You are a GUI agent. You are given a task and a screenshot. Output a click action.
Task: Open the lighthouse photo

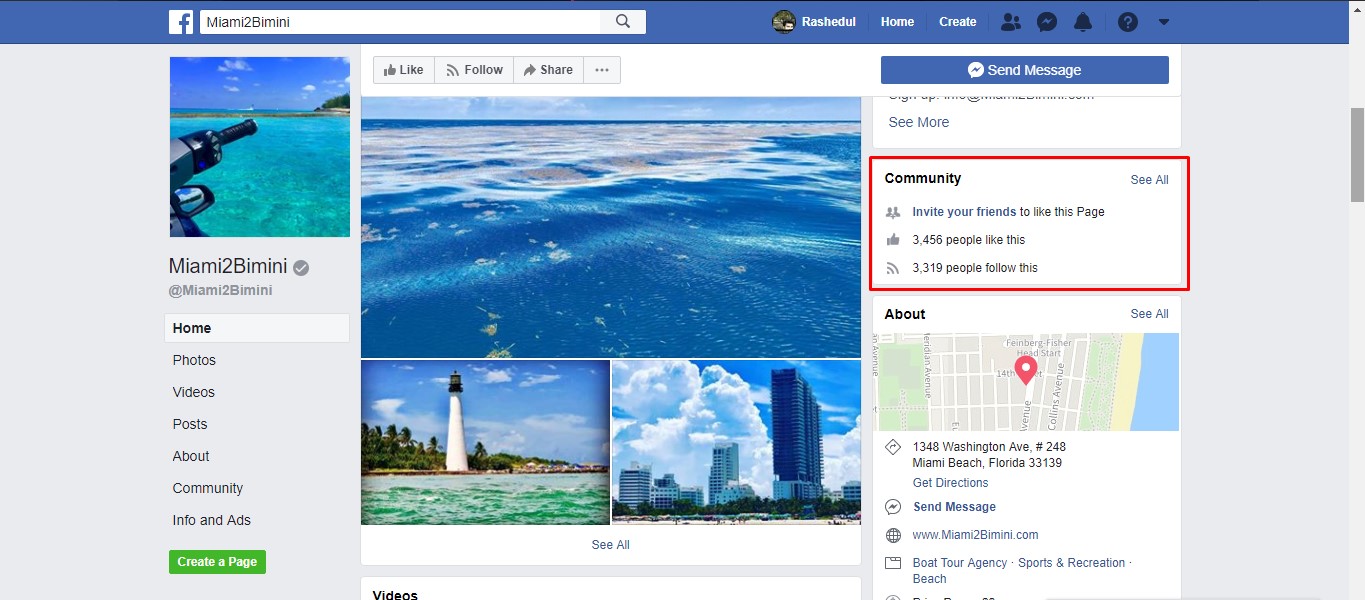485,442
